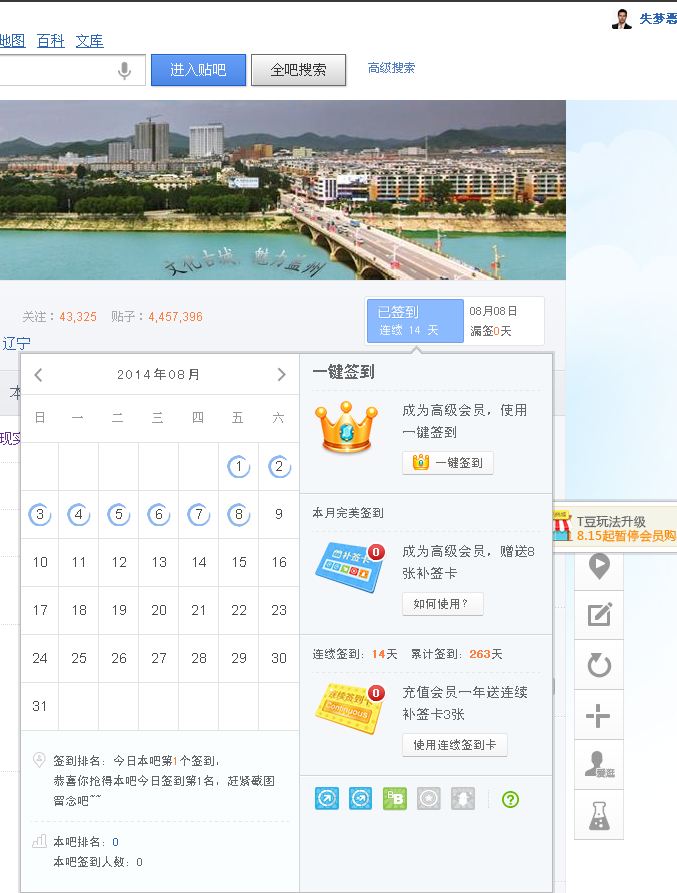This screenshot has width=677, height=893.
Task: Select day 5 in the calendar
Action: point(118,515)
